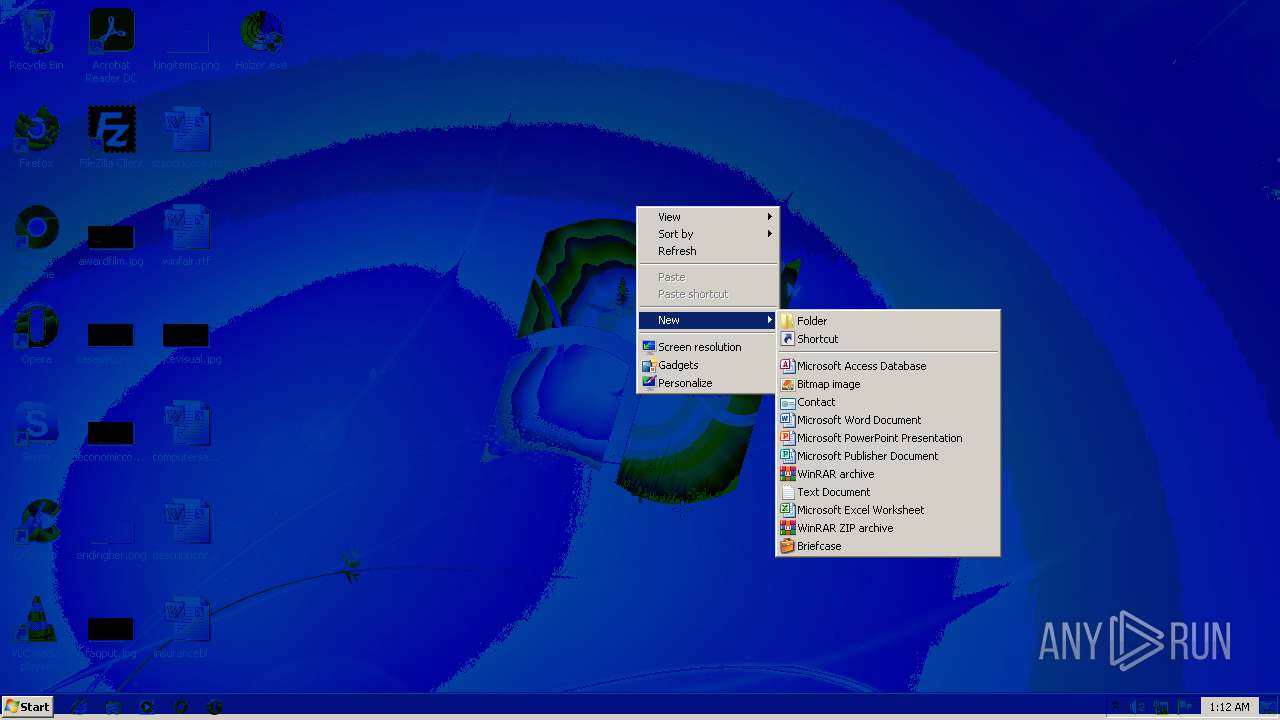The width and height of the screenshot is (1280, 720).
Task: Create a new Microsoft PowerPoint Presentation
Action: point(888,438)
